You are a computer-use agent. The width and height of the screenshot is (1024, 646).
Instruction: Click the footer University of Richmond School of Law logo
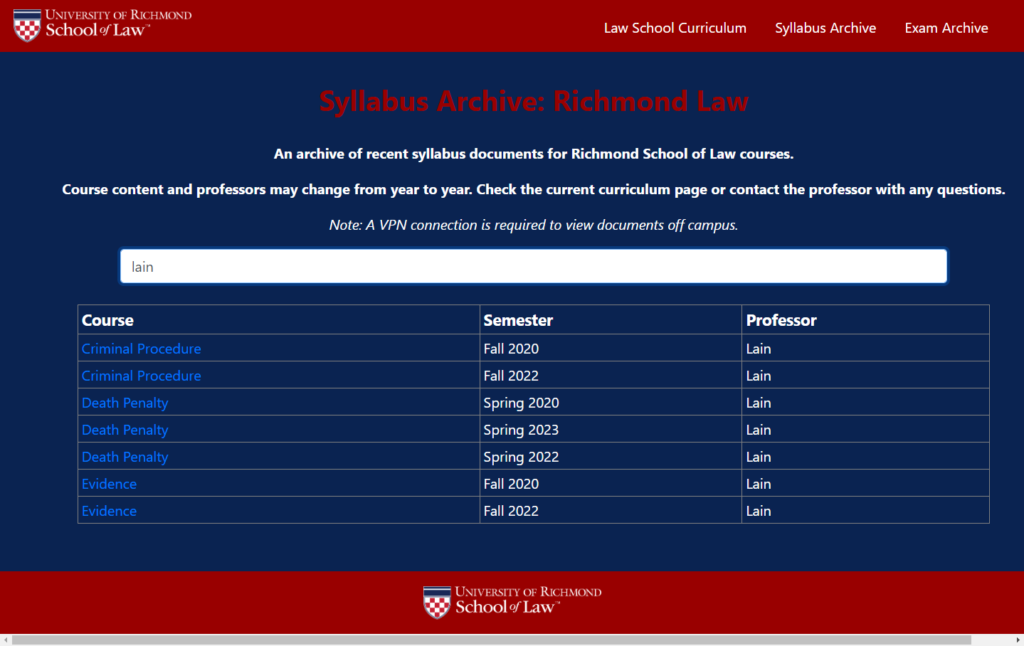tap(512, 602)
